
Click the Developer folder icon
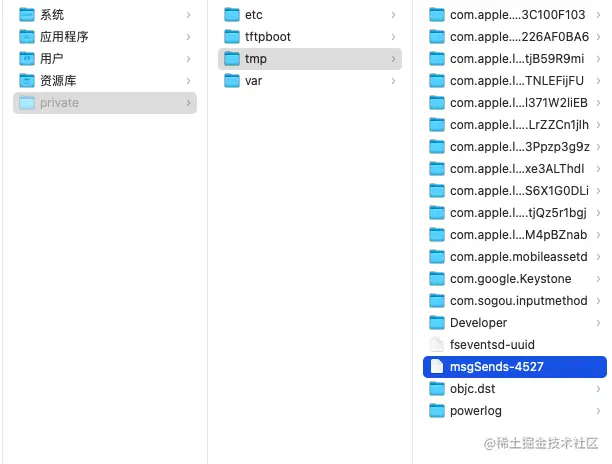coord(437,323)
